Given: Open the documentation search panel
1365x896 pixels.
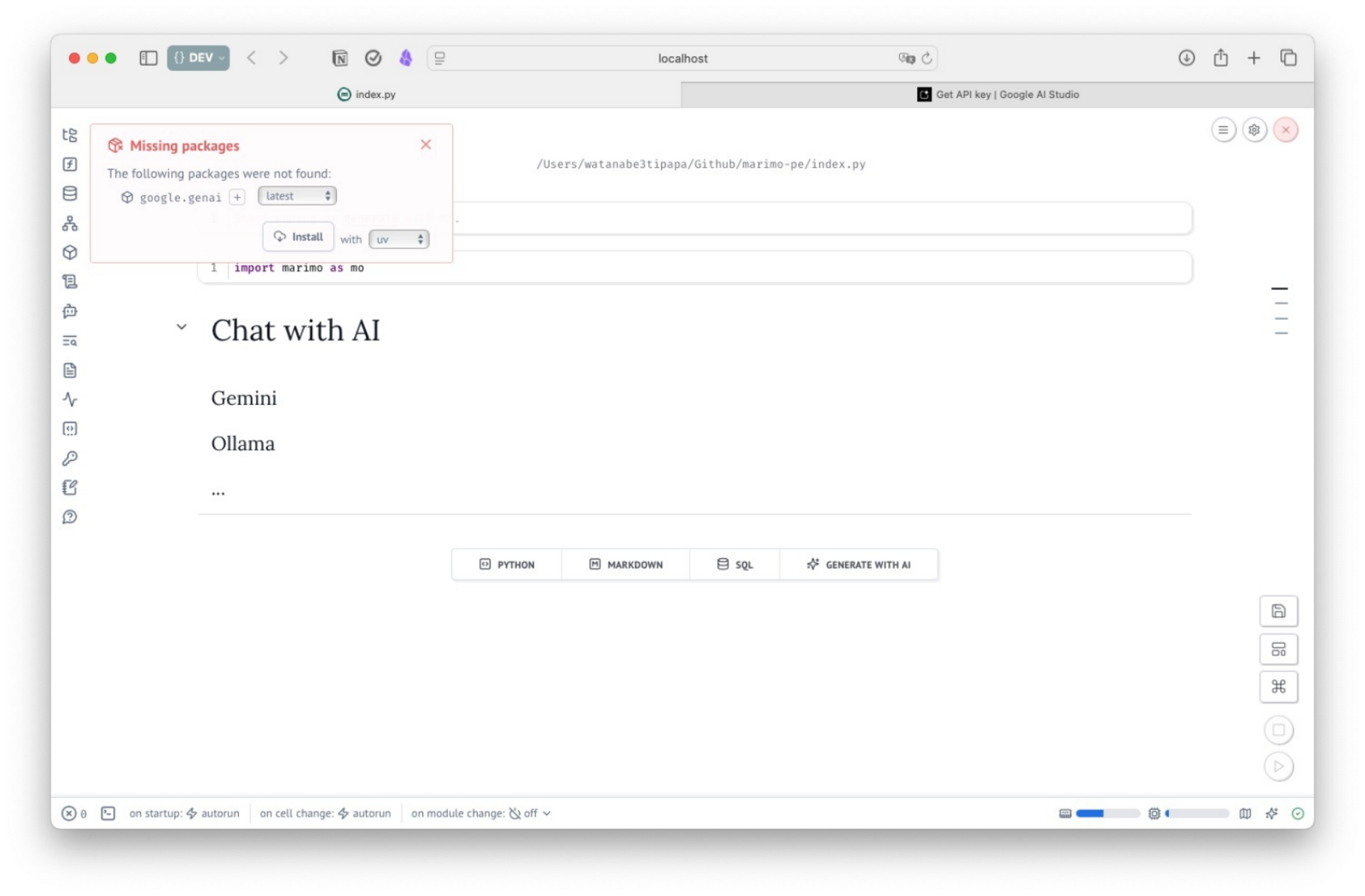Looking at the screenshot, I should (70, 340).
